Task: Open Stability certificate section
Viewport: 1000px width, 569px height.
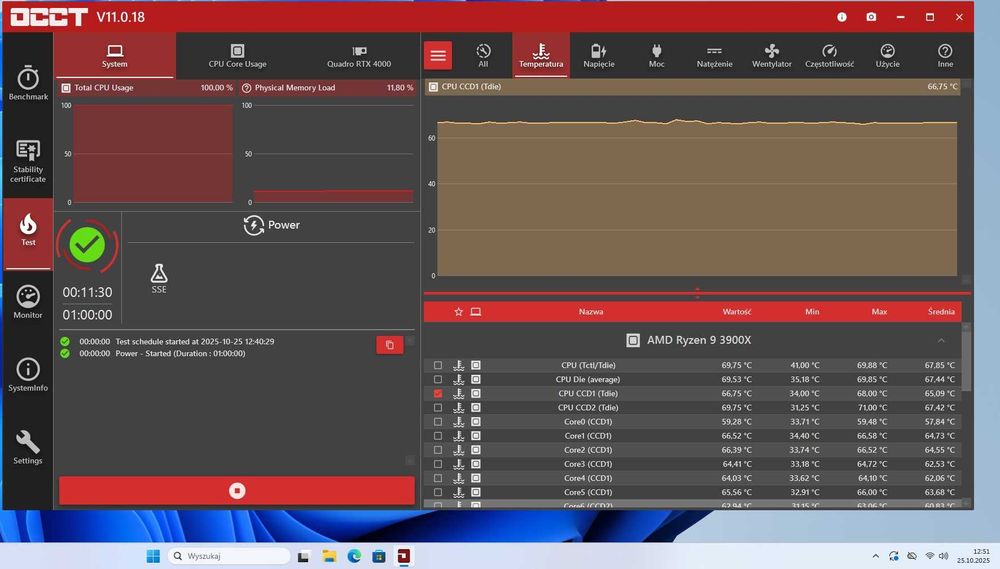Action: [x=28, y=161]
